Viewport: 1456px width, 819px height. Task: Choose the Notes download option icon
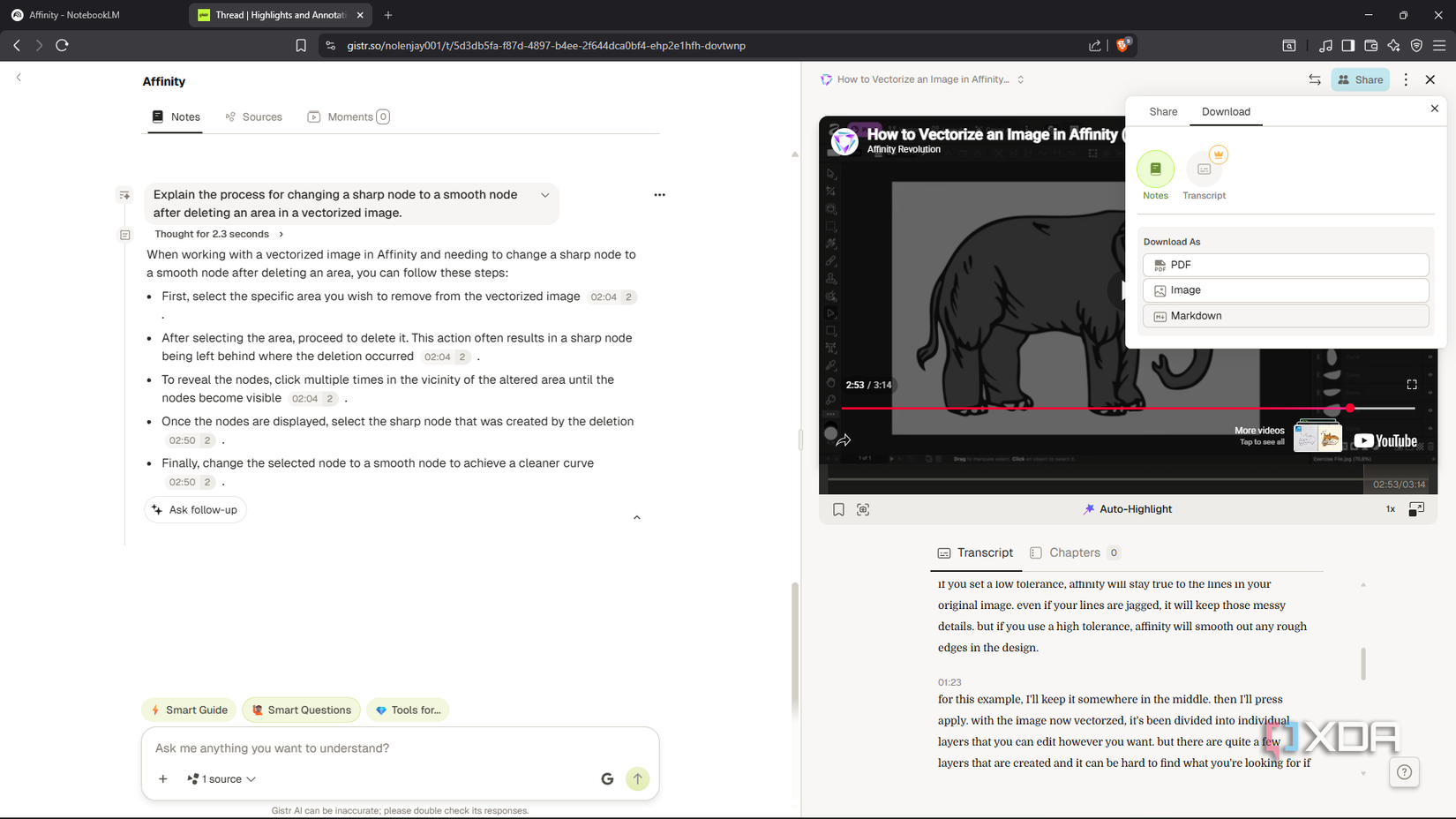tap(1156, 169)
